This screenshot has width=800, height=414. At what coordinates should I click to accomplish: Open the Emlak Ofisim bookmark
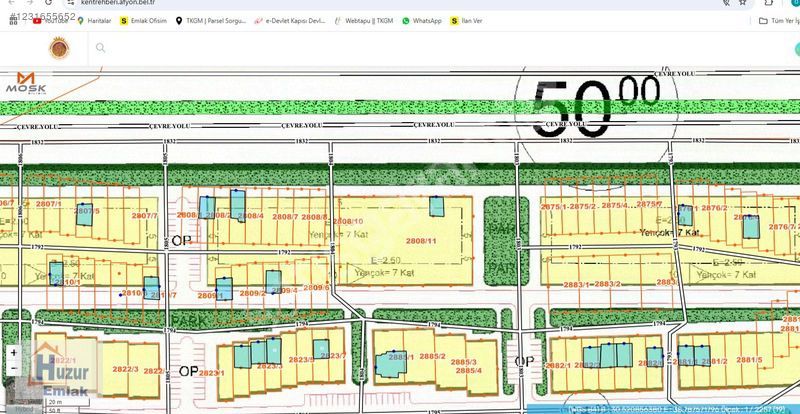pos(144,20)
